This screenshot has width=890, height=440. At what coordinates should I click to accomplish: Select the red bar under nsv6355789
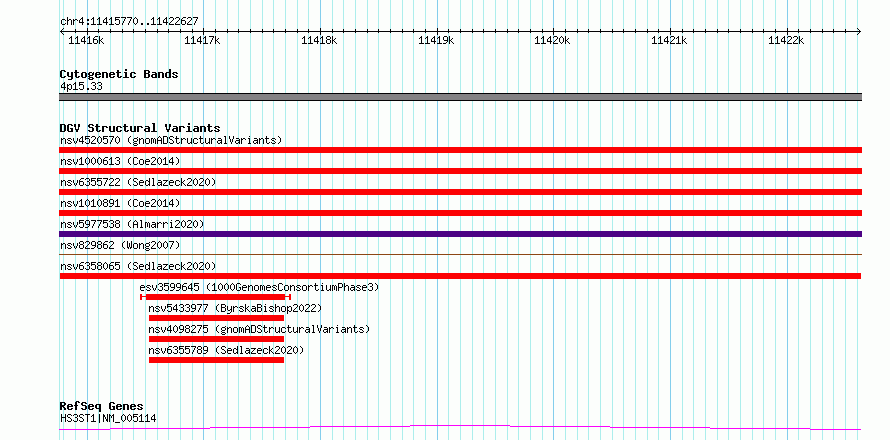[x=216, y=360]
